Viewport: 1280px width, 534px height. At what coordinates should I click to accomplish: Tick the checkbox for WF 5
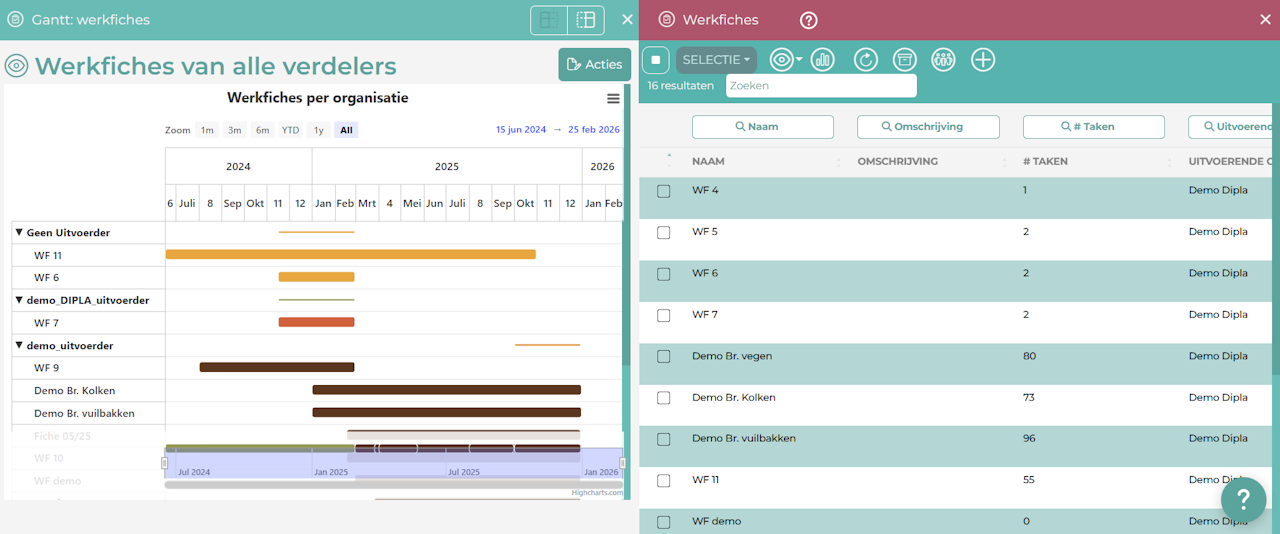click(664, 232)
